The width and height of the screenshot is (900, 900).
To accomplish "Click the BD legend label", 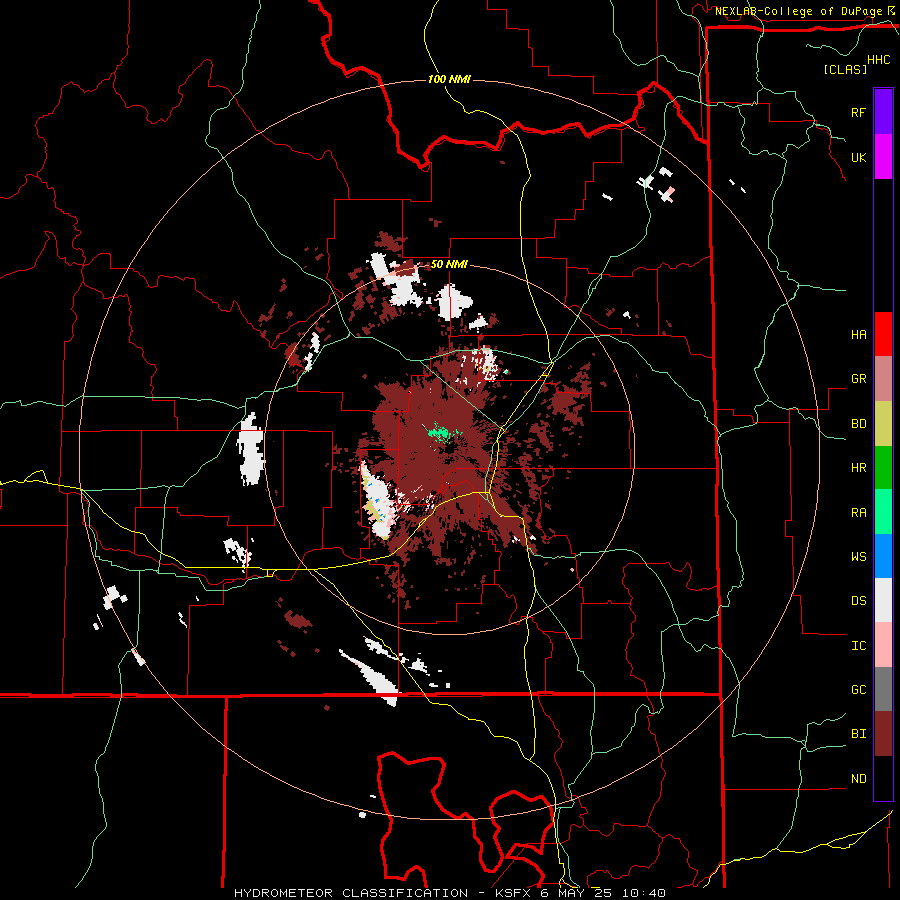I will pyautogui.click(x=858, y=424).
